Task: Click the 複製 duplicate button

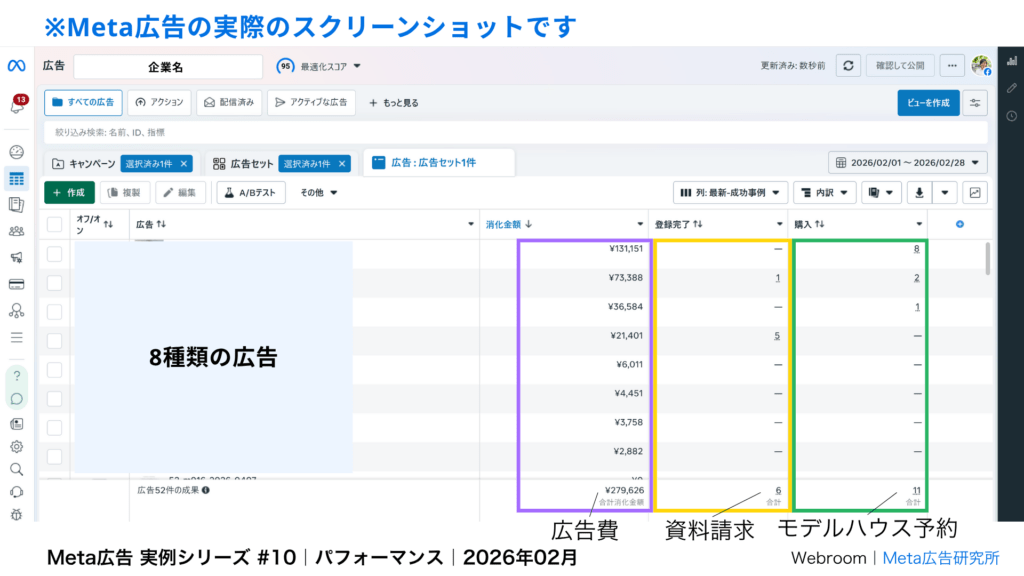Action: pos(125,193)
